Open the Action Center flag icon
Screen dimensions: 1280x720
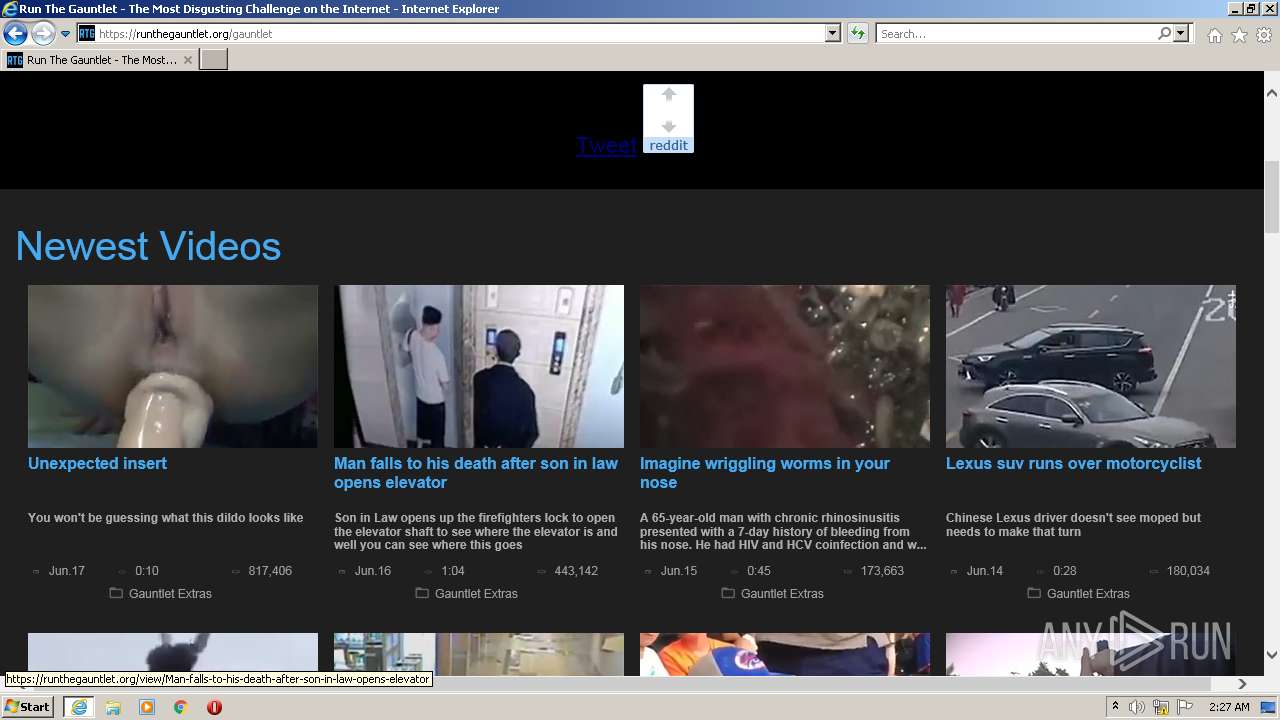click(x=1185, y=707)
